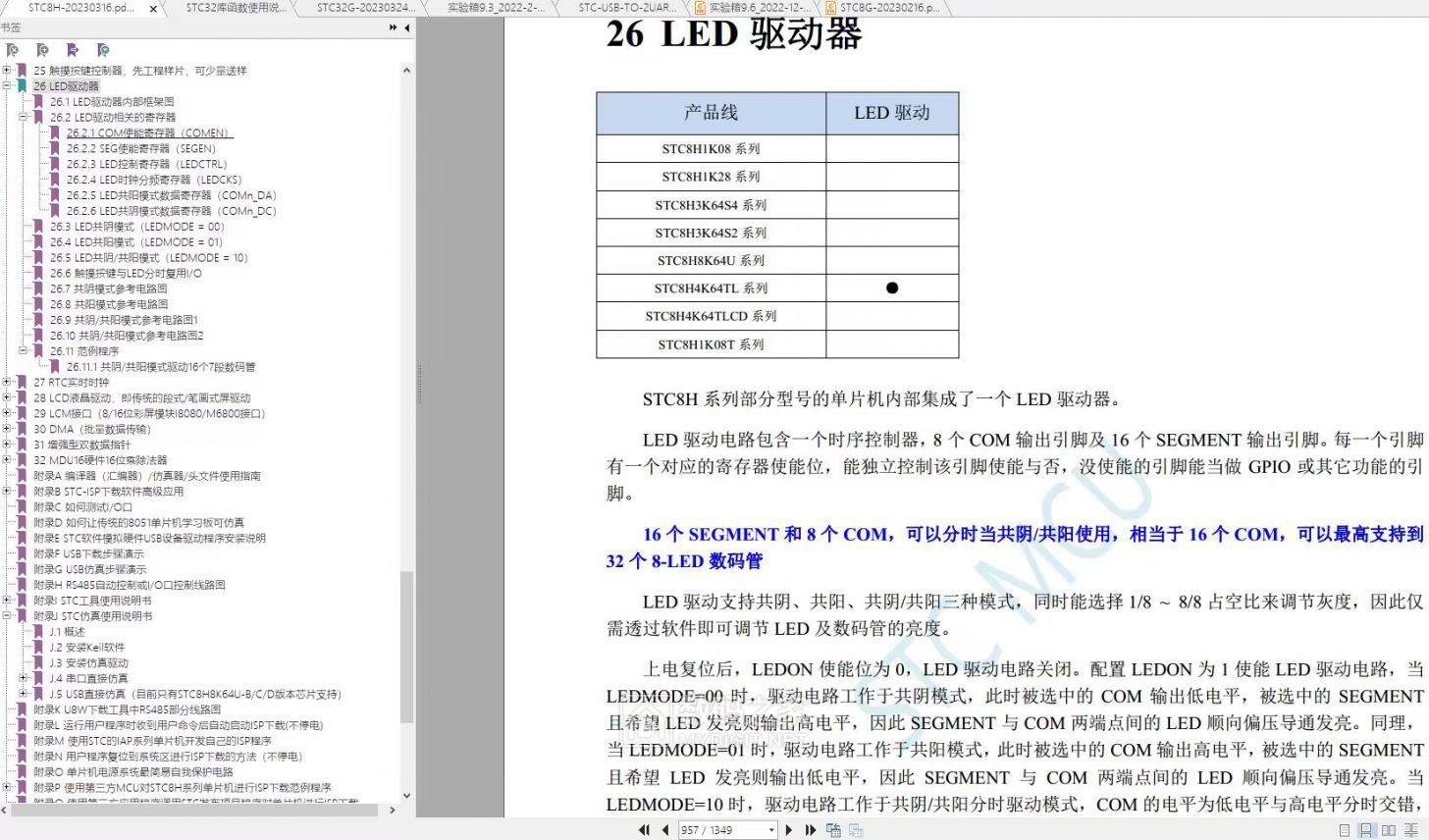
Task: Open the 实验箱9.3_2022-2 tab
Action: [x=496, y=8]
